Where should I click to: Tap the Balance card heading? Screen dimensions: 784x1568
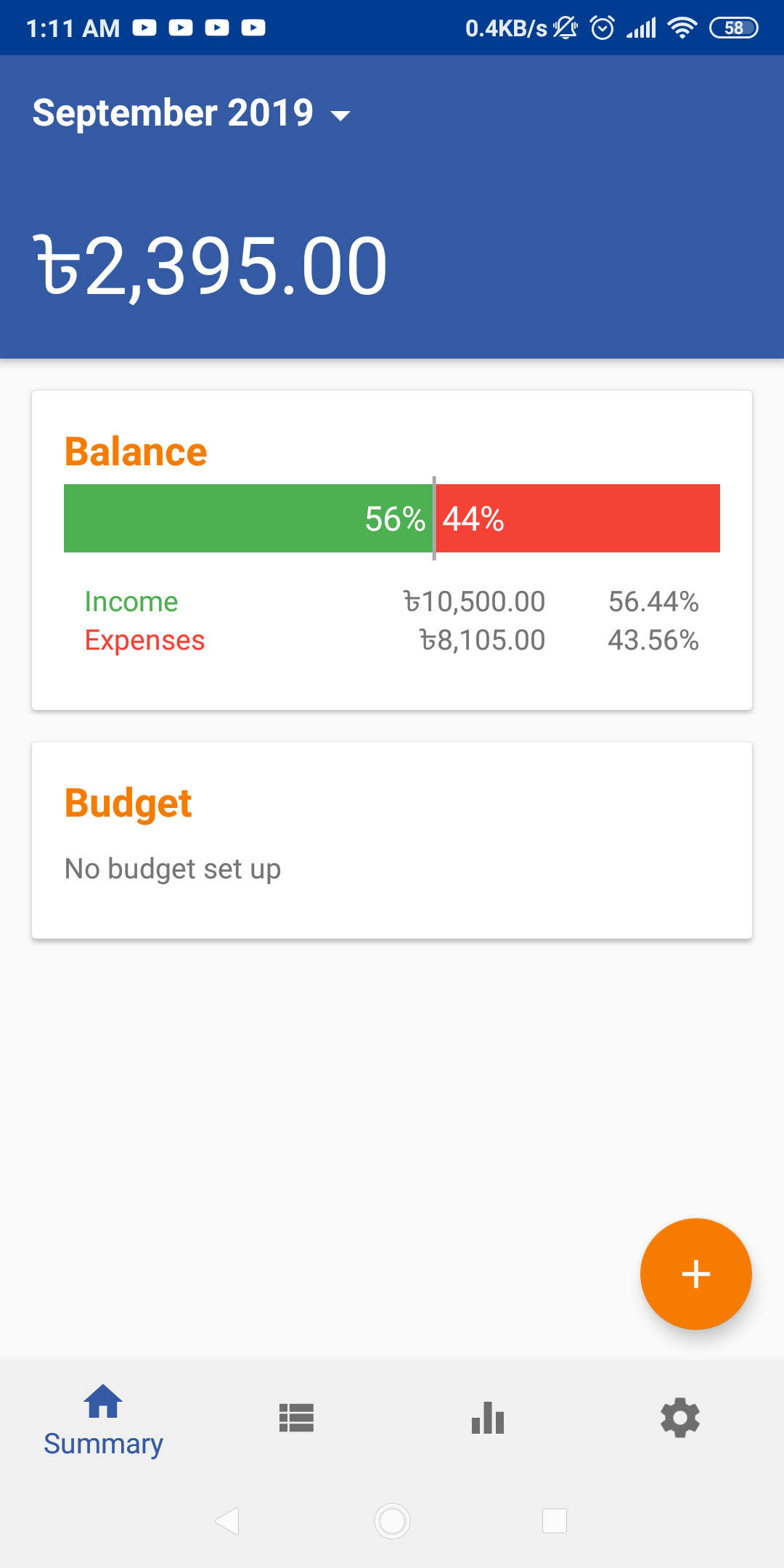(x=136, y=452)
